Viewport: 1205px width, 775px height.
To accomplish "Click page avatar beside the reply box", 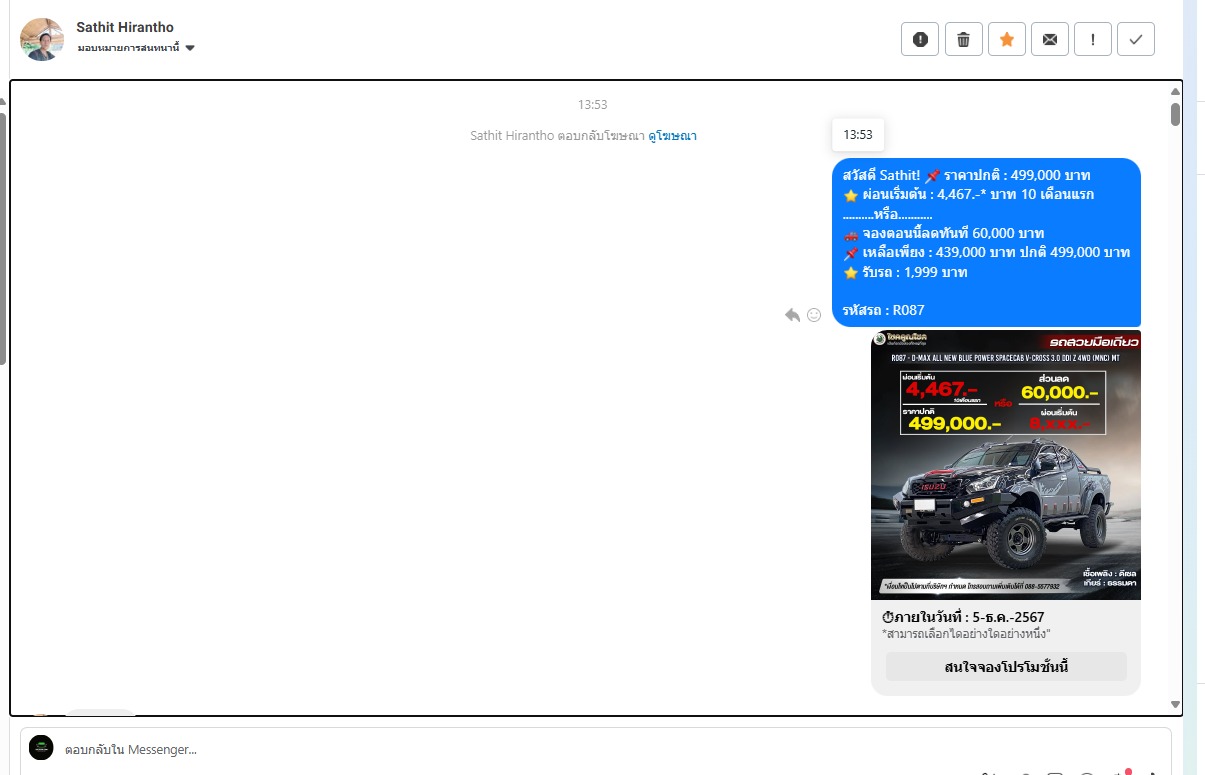I will 41,748.
